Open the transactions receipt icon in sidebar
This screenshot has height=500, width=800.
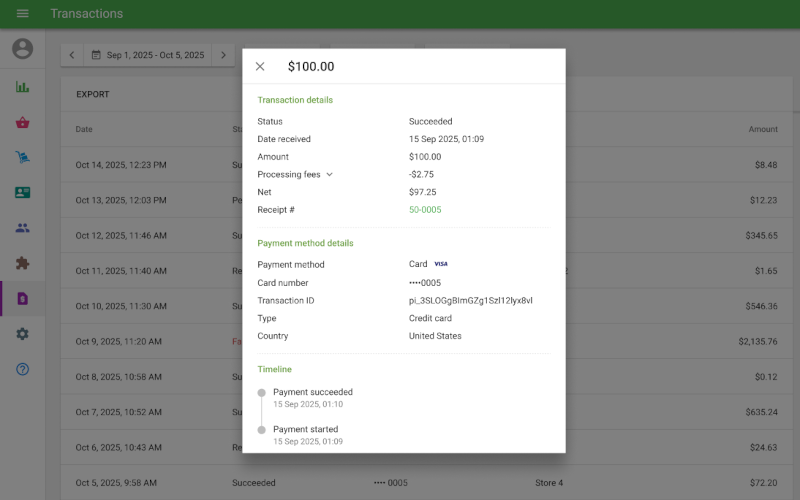(22, 298)
